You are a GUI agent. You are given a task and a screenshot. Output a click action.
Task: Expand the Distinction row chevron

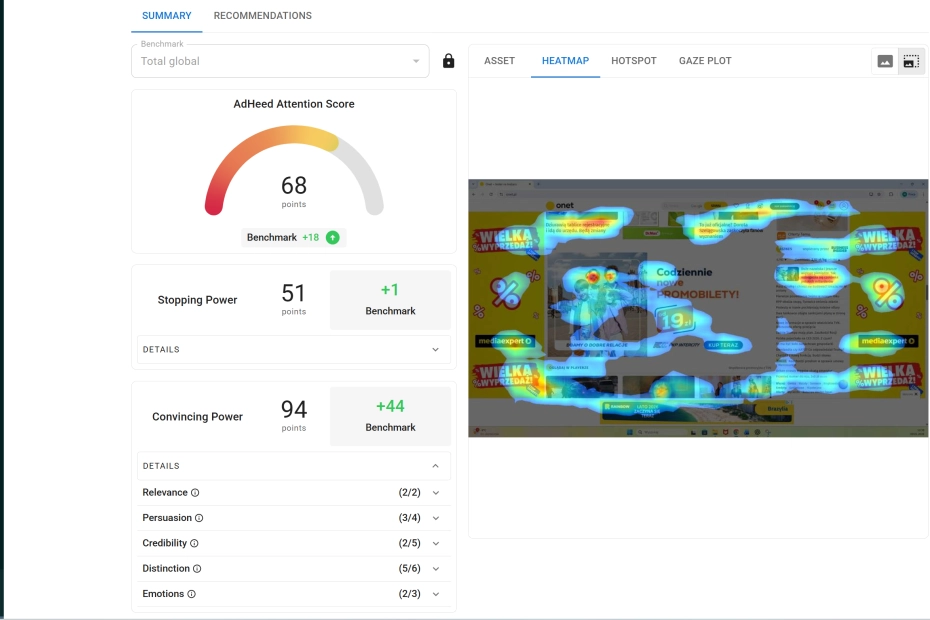pyautogui.click(x=436, y=569)
